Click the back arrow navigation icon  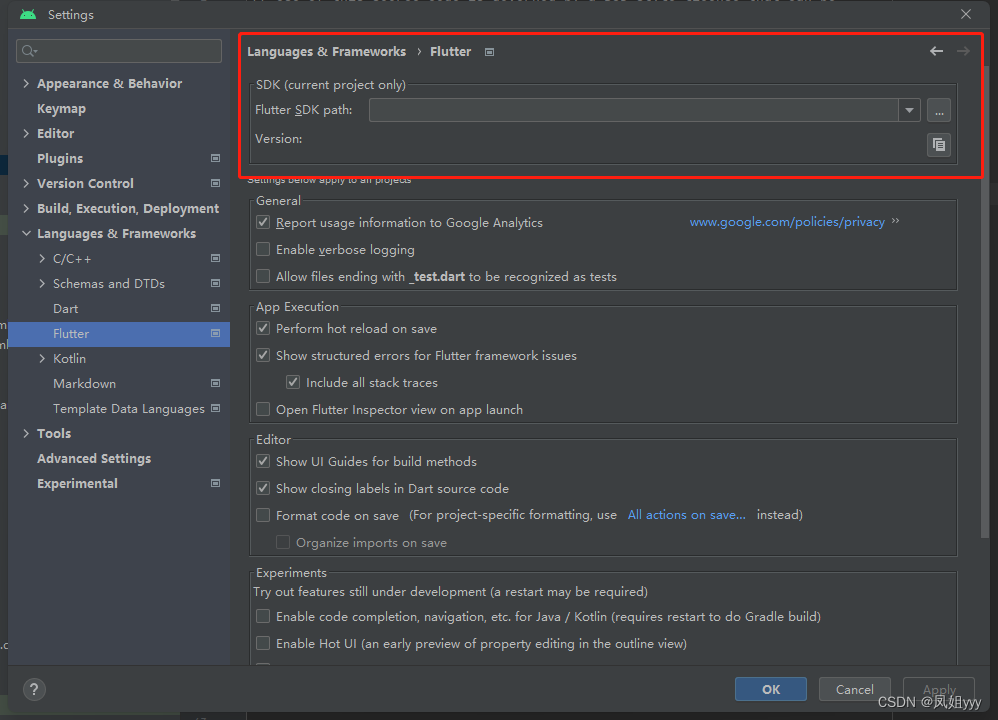tap(936, 51)
